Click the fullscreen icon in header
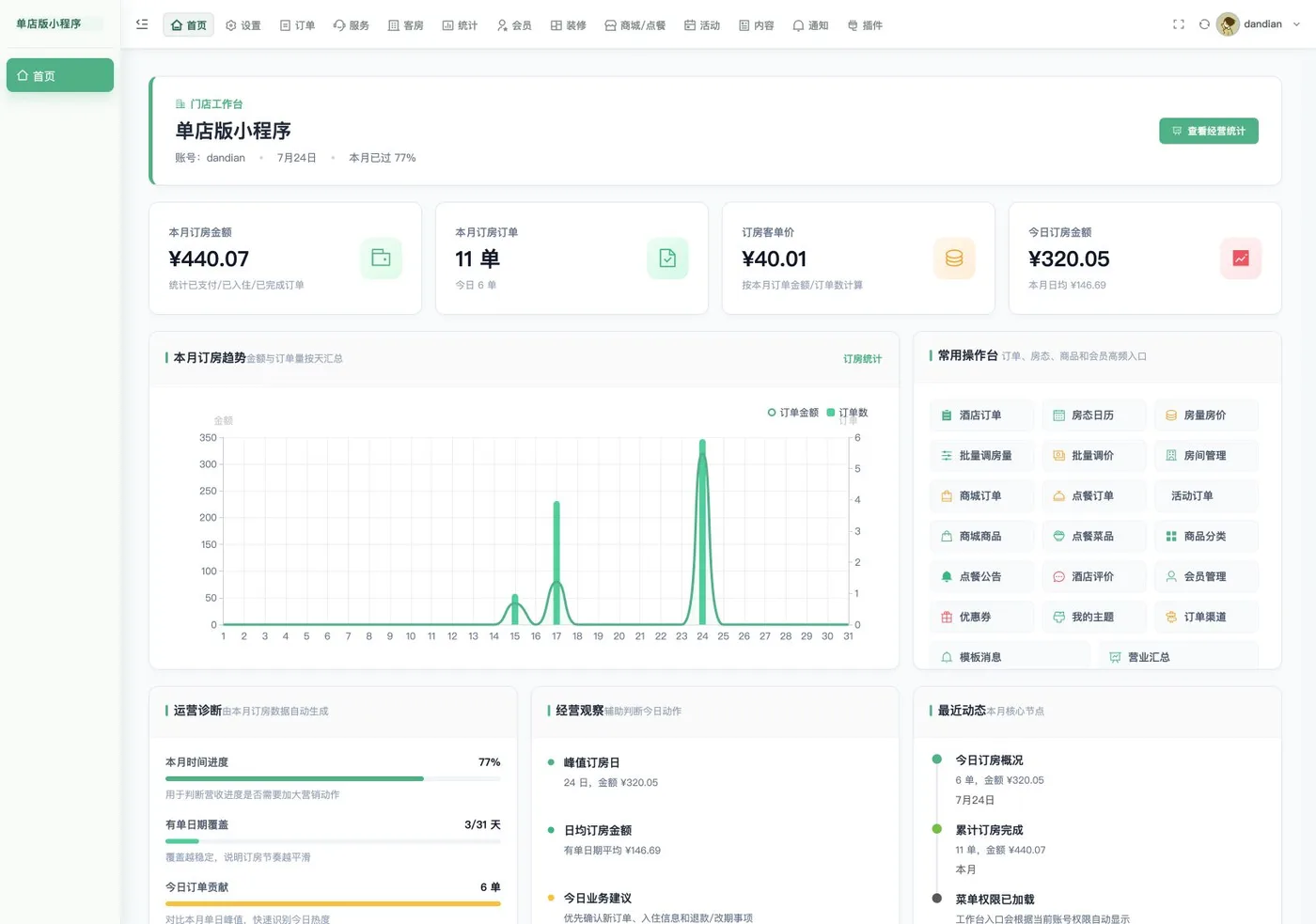Image resolution: width=1316 pixels, height=924 pixels. point(1179,24)
